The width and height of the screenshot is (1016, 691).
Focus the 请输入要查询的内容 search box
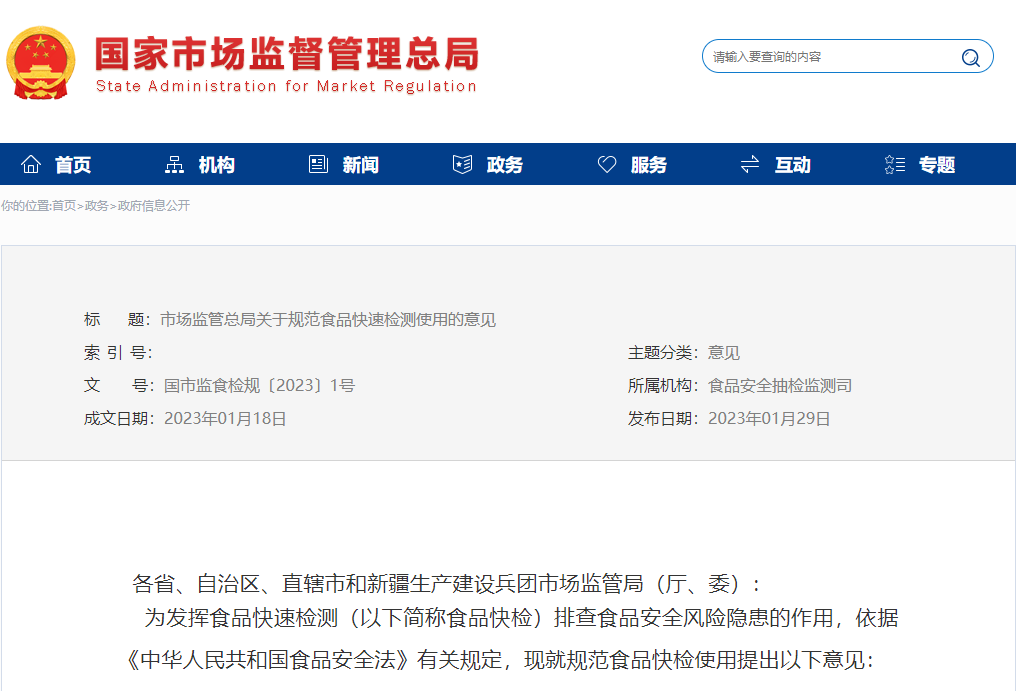click(x=830, y=57)
